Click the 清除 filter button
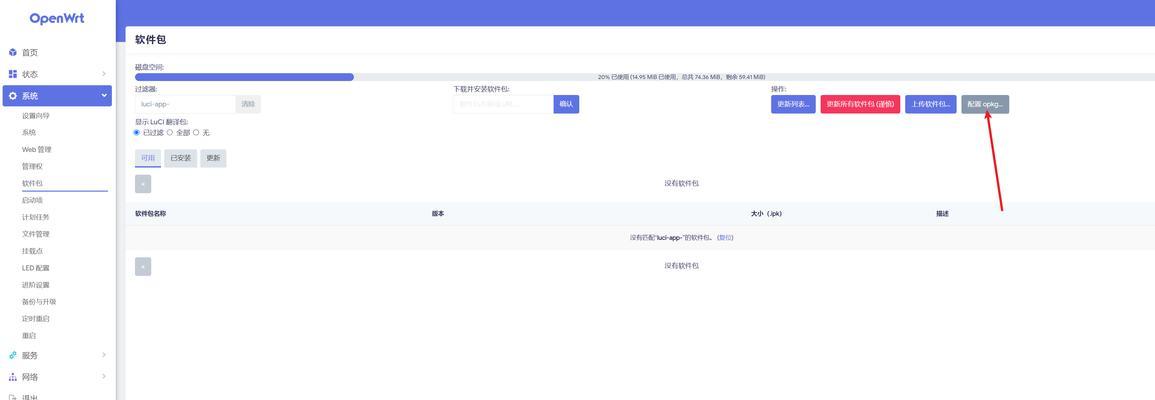The image size is (1155, 400). point(248,104)
